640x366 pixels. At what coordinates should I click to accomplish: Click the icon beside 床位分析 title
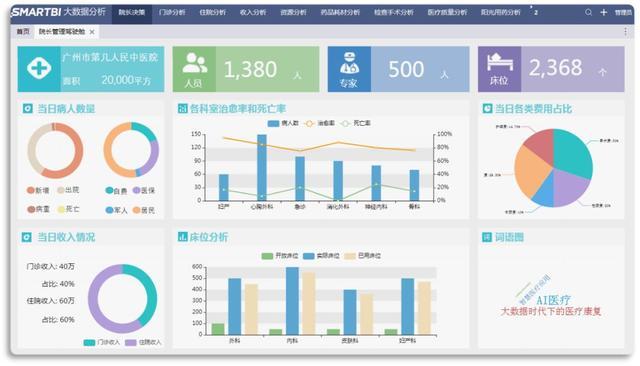coord(182,237)
